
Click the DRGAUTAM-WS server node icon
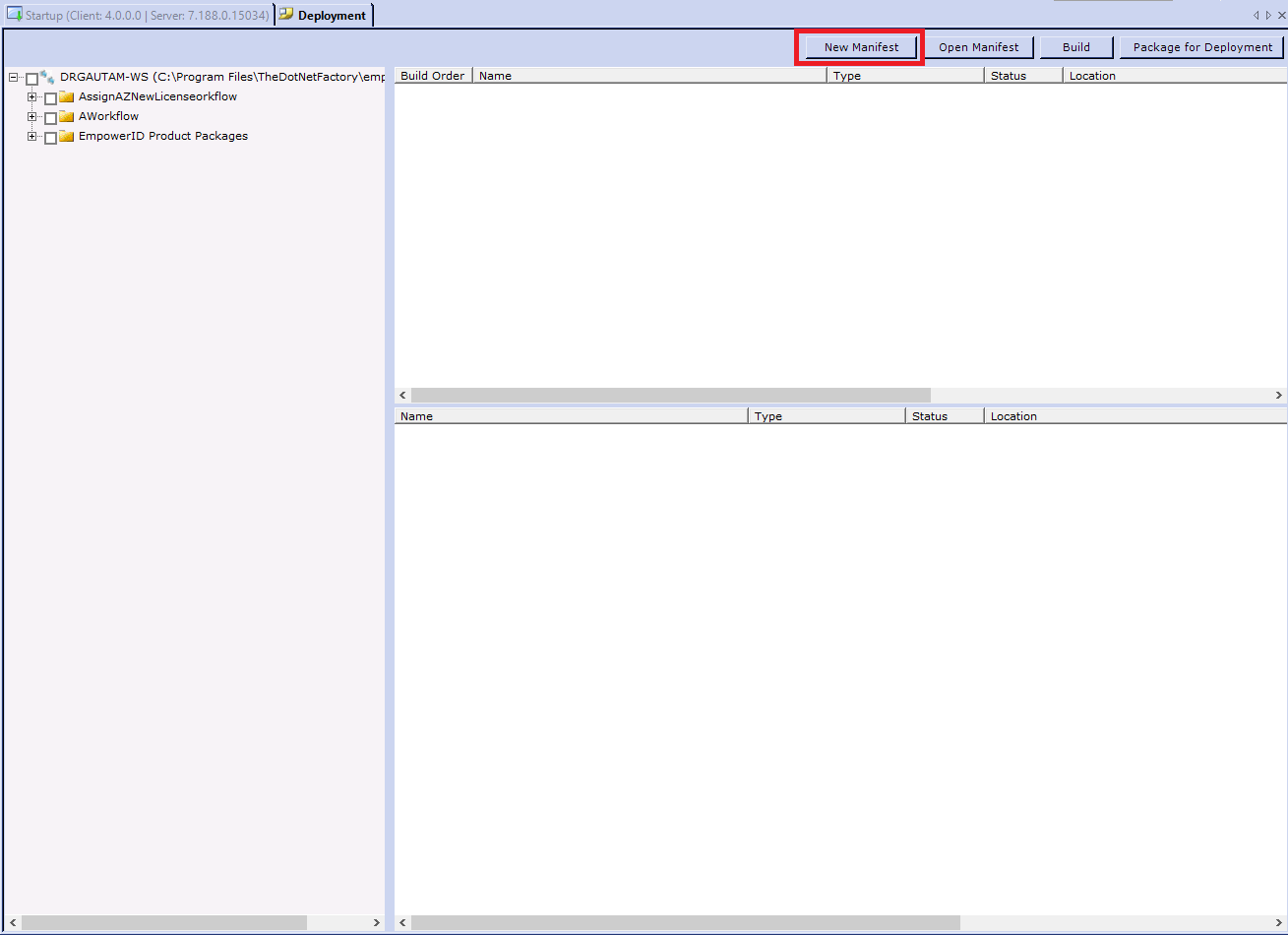(47, 77)
